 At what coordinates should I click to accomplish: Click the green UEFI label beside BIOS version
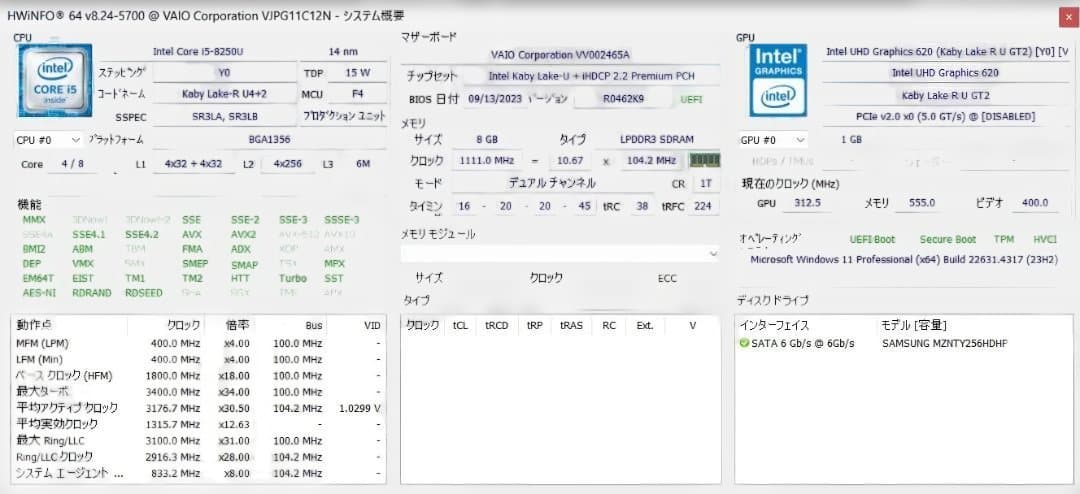[691, 99]
